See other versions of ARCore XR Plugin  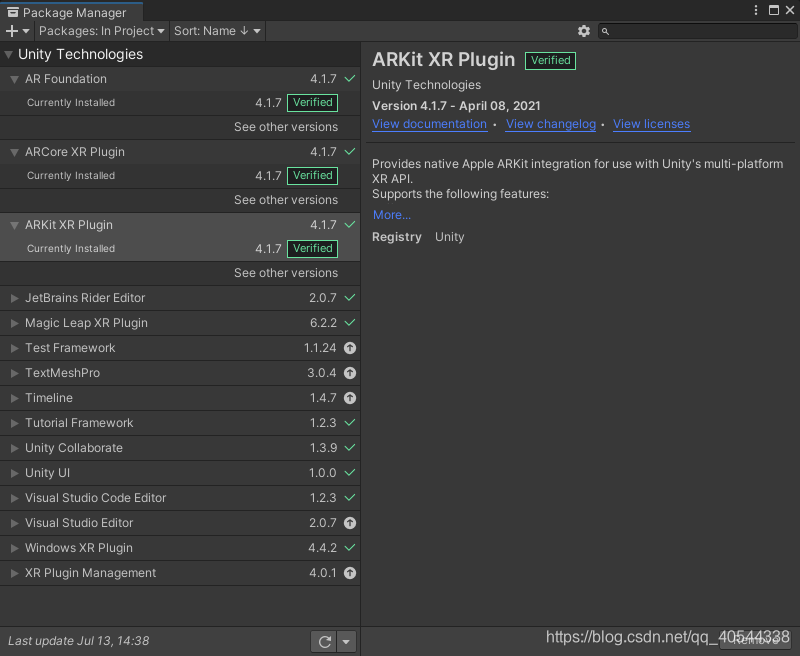pos(286,200)
